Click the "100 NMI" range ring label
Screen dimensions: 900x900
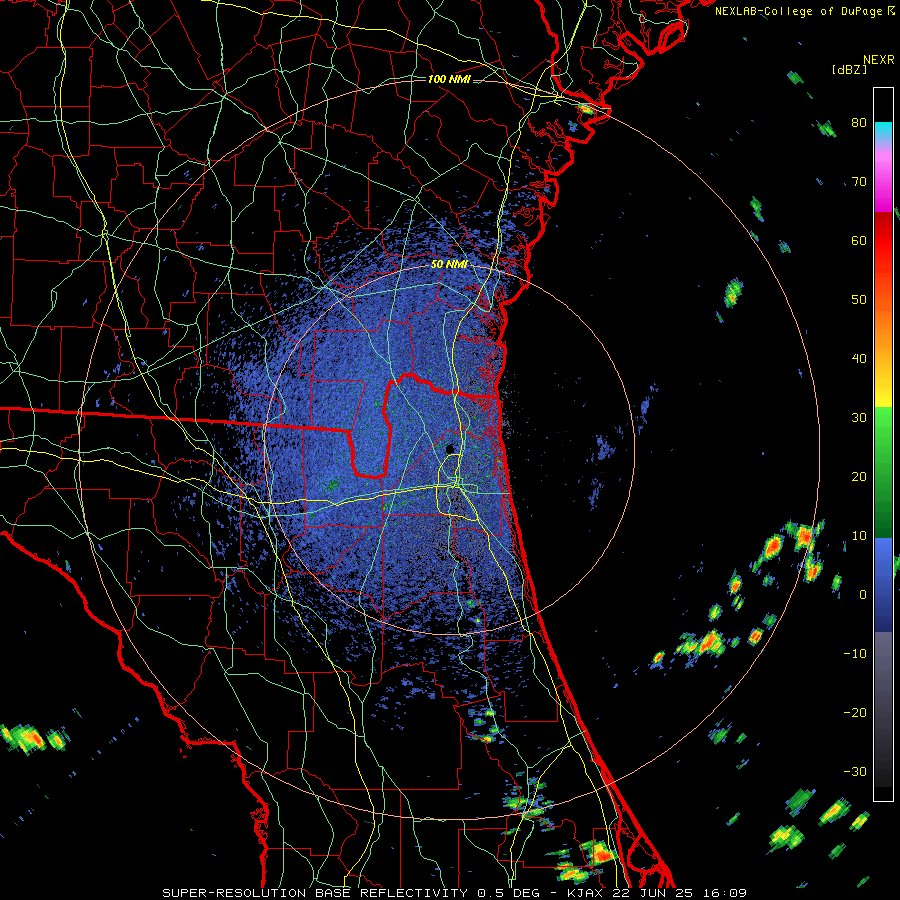click(449, 79)
